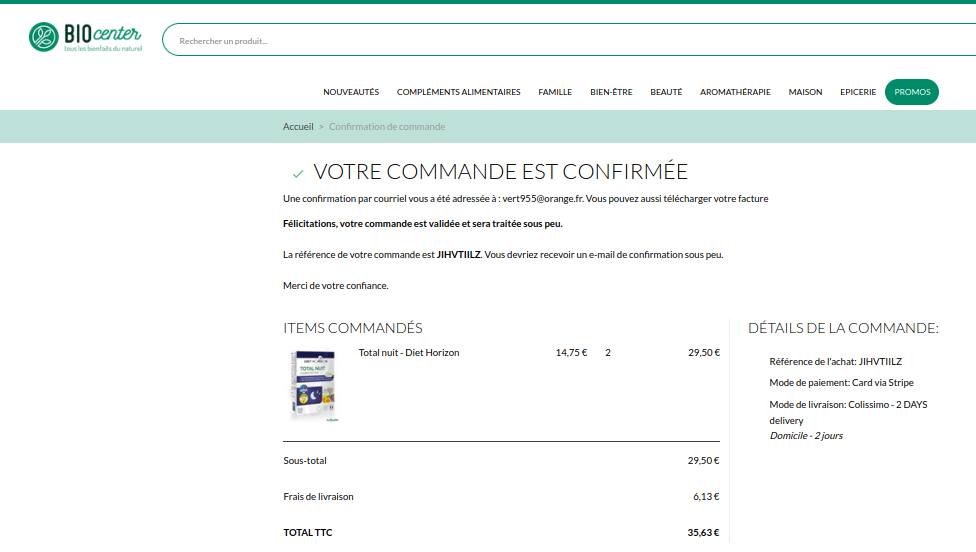Open the Nouveautés menu
Screen dimensions: 976x552
click(351, 92)
